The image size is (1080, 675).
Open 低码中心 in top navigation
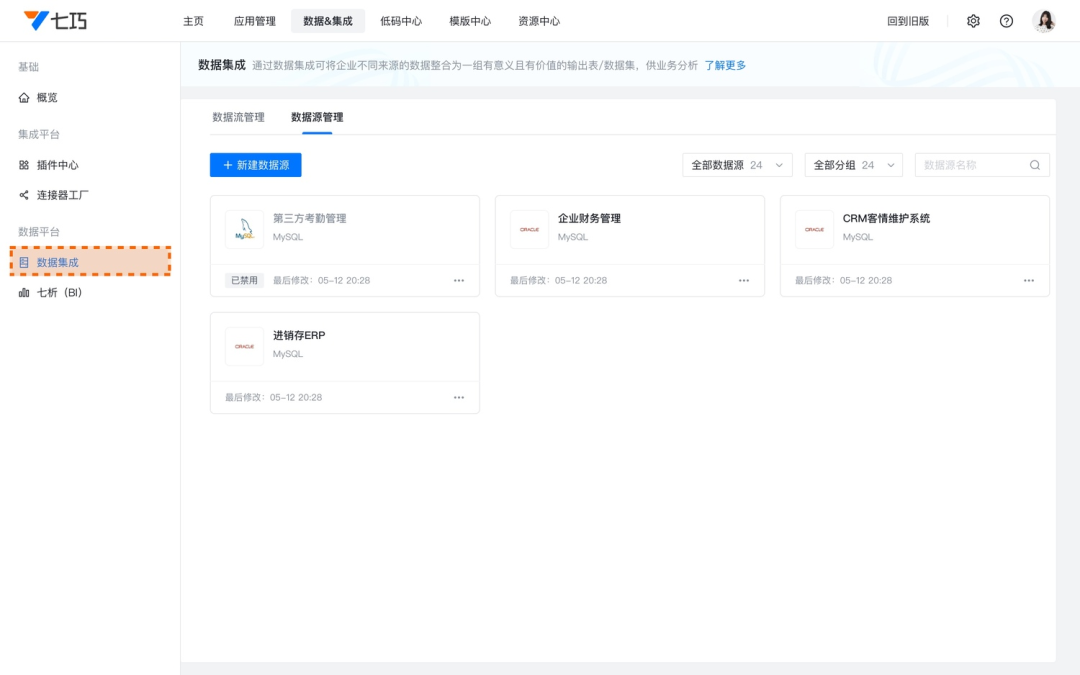(x=401, y=21)
